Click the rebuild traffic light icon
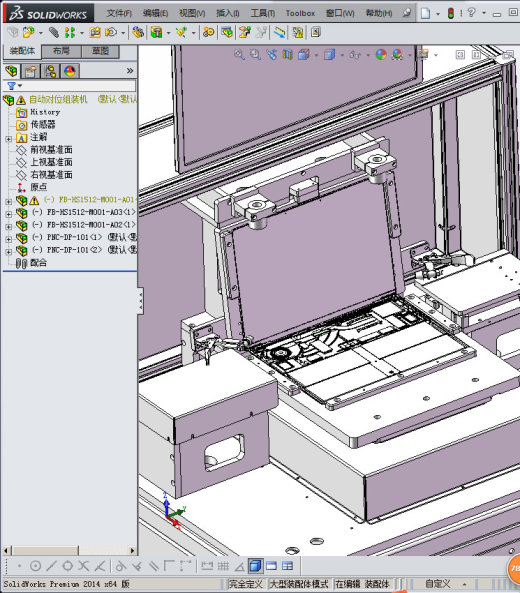Viewport: 520px width, 593px height. pos(450,13)
